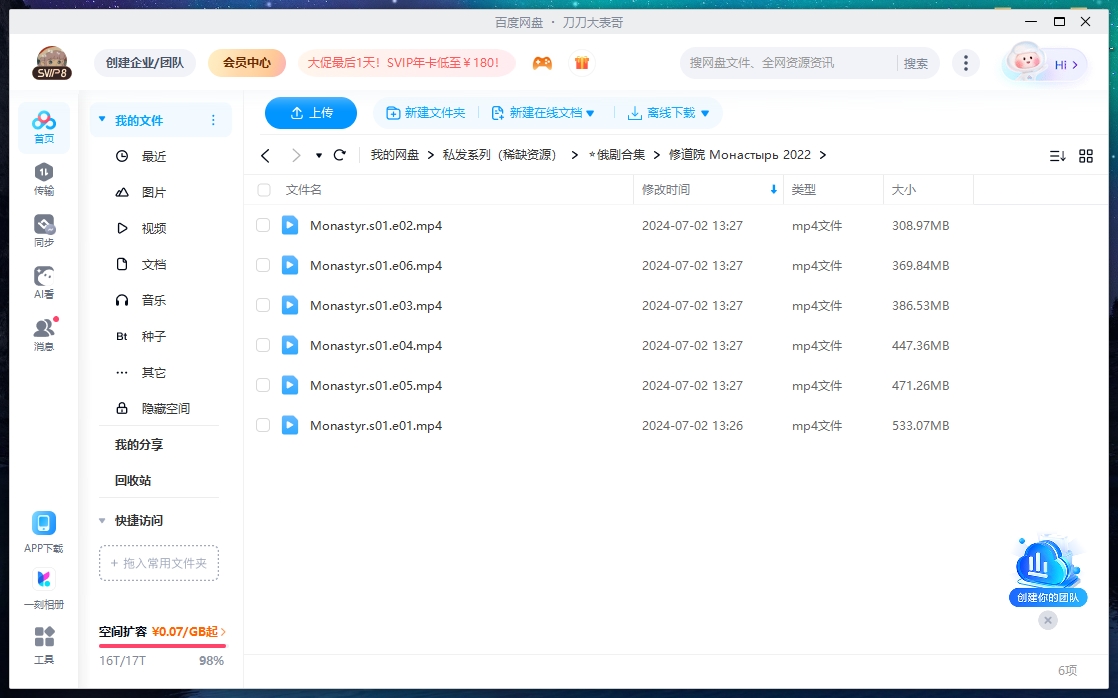Open the 传输 (Transfers) panel in the sidebar

click(x=43, y=180)
